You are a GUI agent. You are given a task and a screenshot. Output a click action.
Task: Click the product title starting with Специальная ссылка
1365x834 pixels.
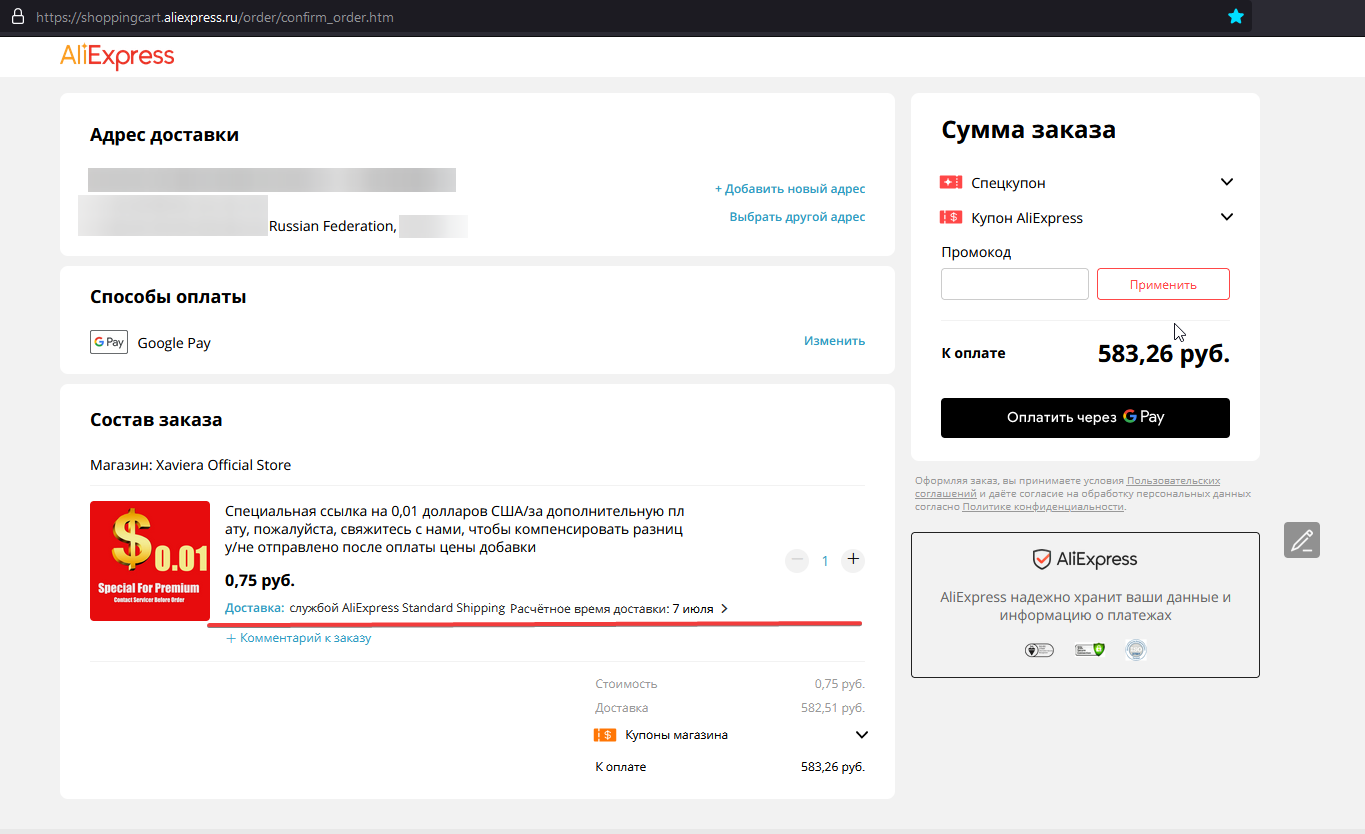click(455, 529)
